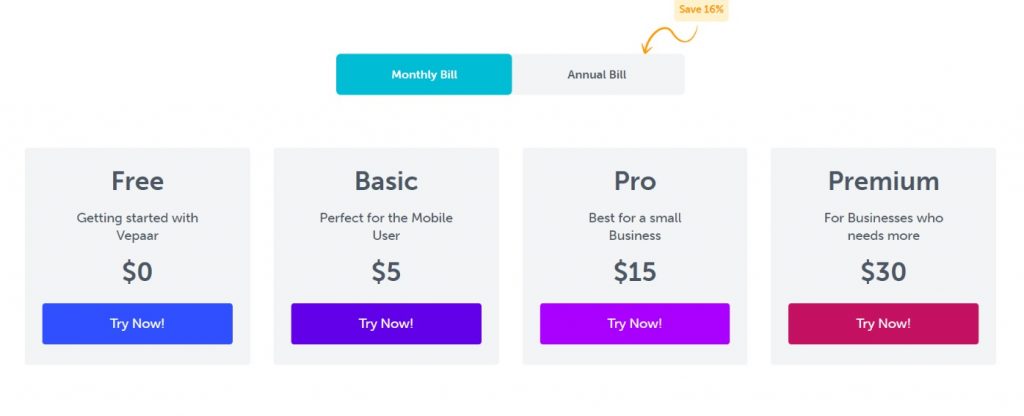Click Try Now for the Pro plan
1024x416 pixels.
(635, 323)
